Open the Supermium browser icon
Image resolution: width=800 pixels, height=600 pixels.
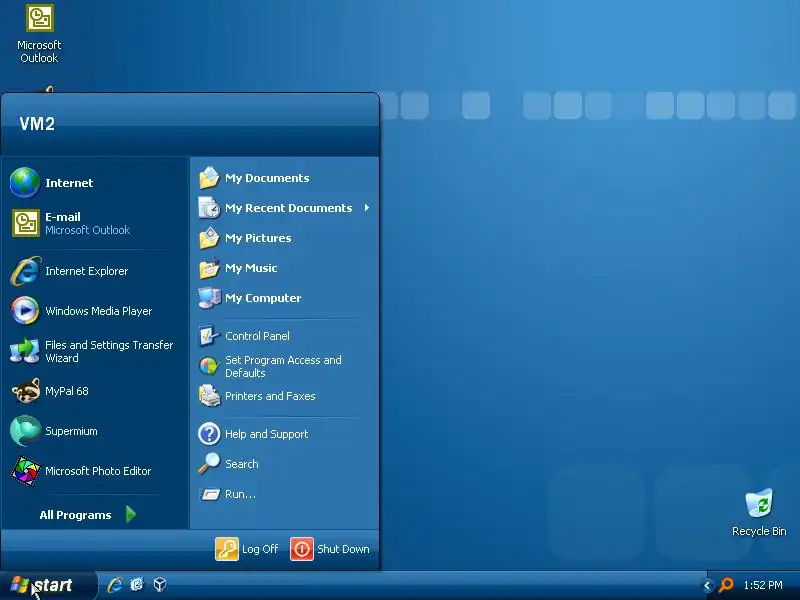(25, 431)
